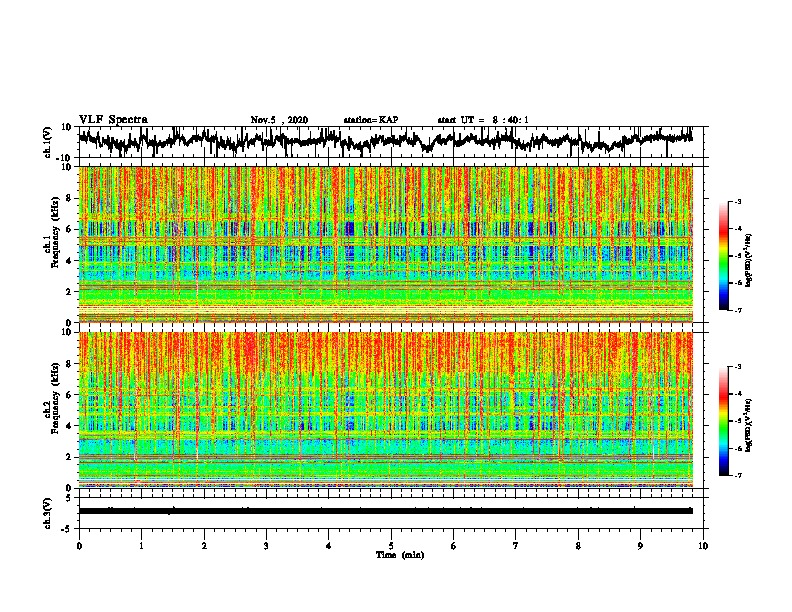
Task: Click the time axis tick label '8'
Action: pyautogui.click(x=578, y=546)
